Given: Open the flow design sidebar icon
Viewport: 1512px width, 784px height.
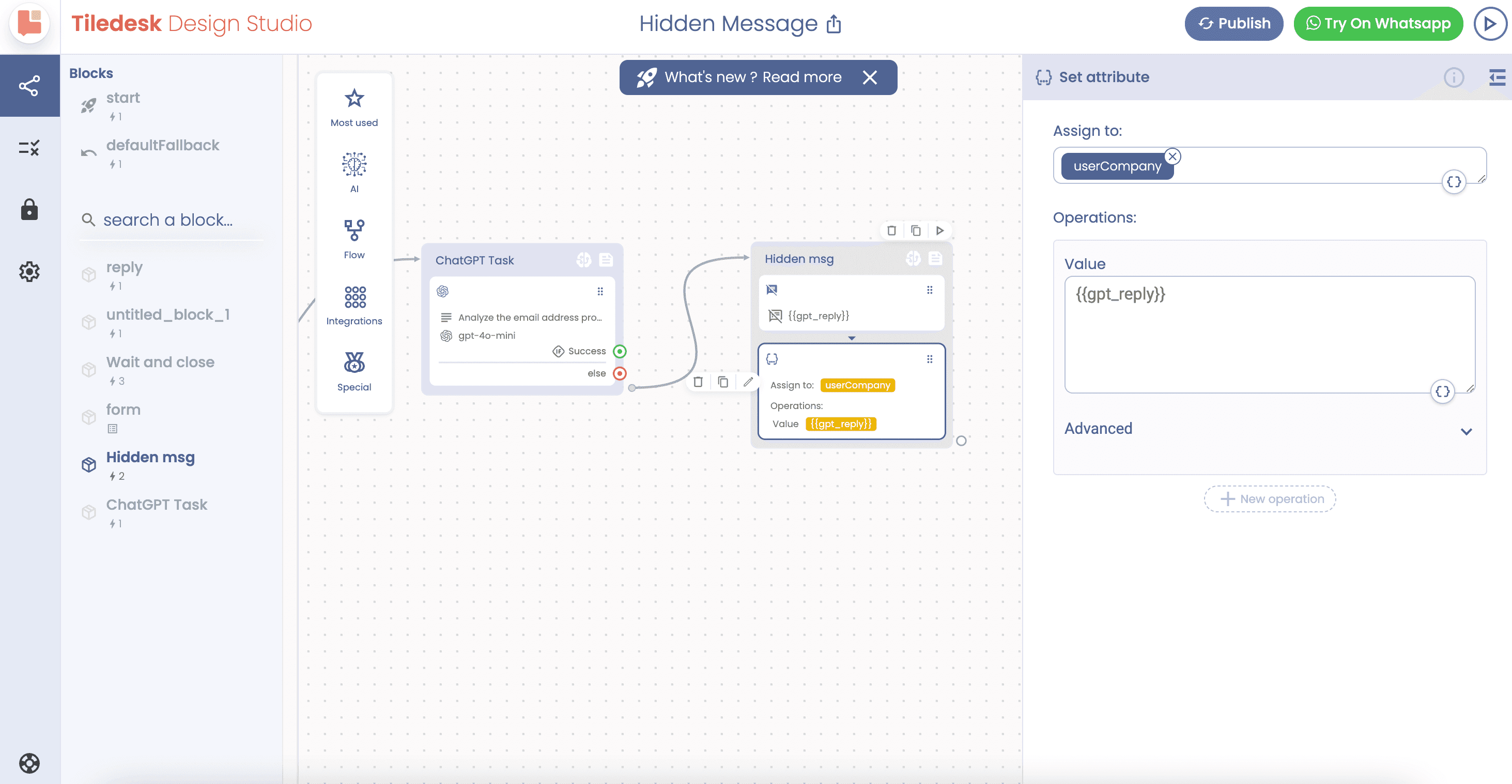Looking at the screenshot, I should coord(29,86).
